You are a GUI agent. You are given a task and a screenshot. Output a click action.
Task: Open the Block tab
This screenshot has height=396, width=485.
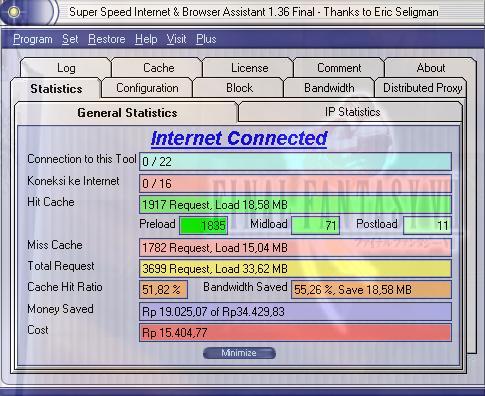tap(239, 88)
